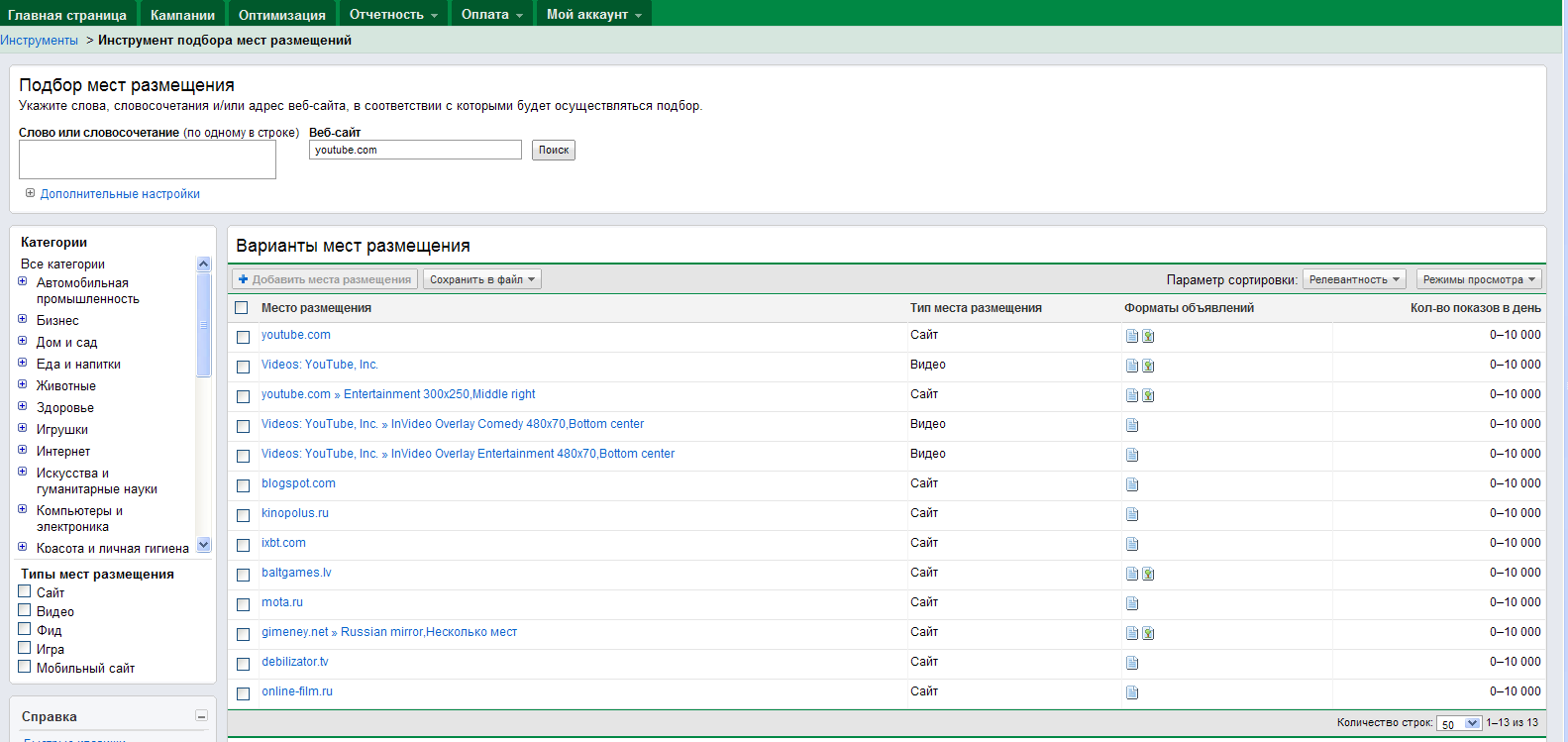
Task: Expand the Бизнес category node
Action: [23, 319]
